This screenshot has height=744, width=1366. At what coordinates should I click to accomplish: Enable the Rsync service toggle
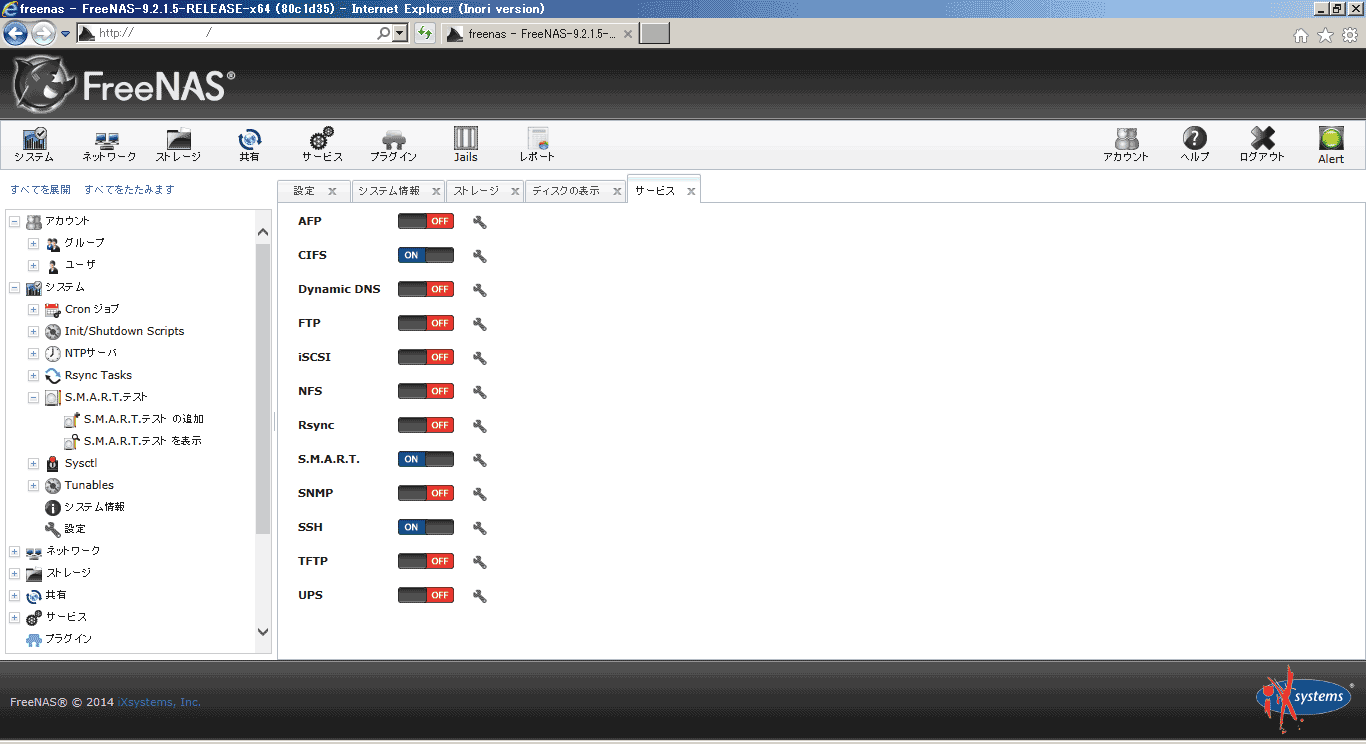426,425
